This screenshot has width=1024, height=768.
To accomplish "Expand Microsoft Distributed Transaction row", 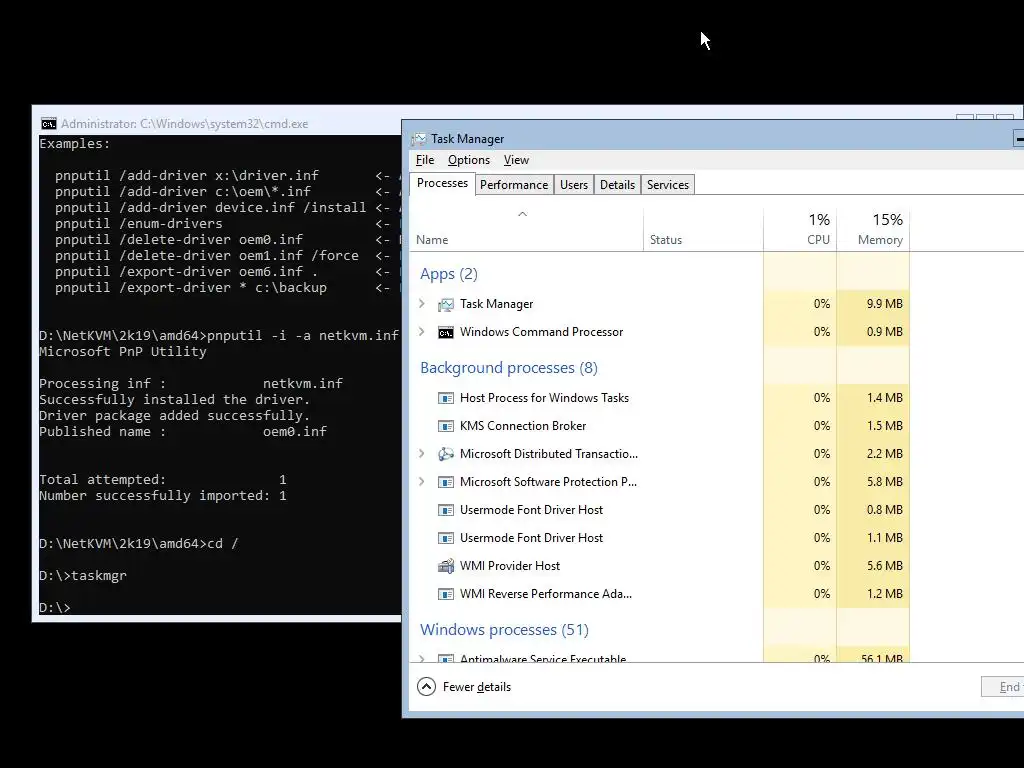I will coord(422,453).
